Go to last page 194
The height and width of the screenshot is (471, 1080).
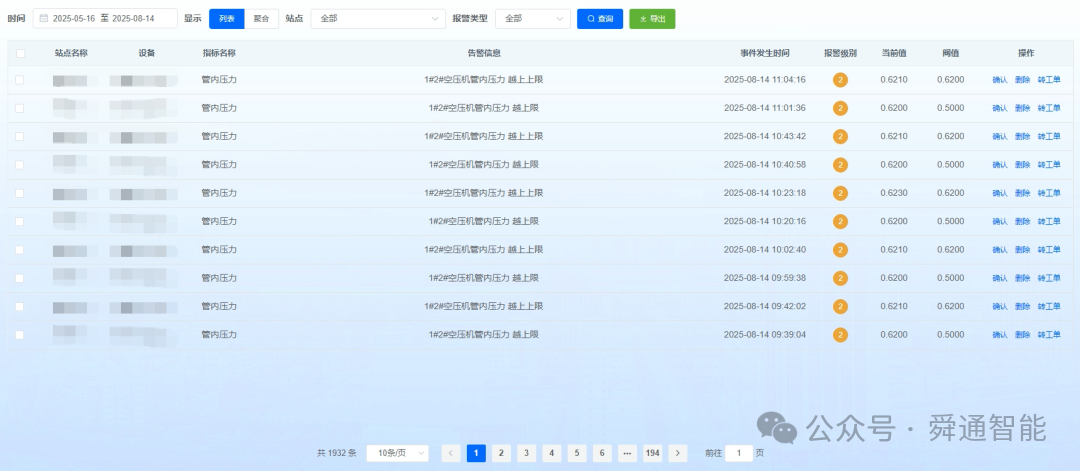click(x=652, y=453)
